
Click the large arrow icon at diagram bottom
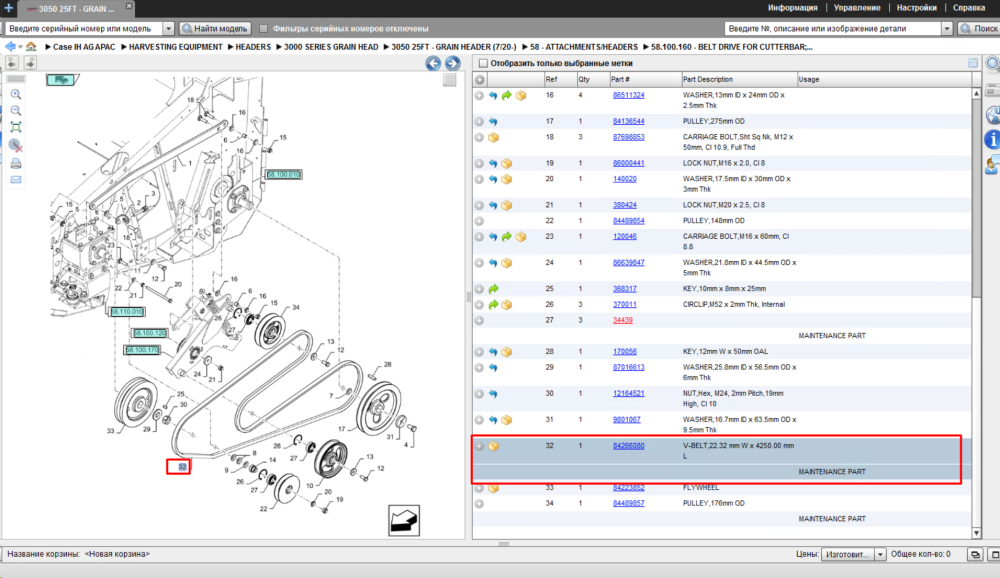click(404, 521)
